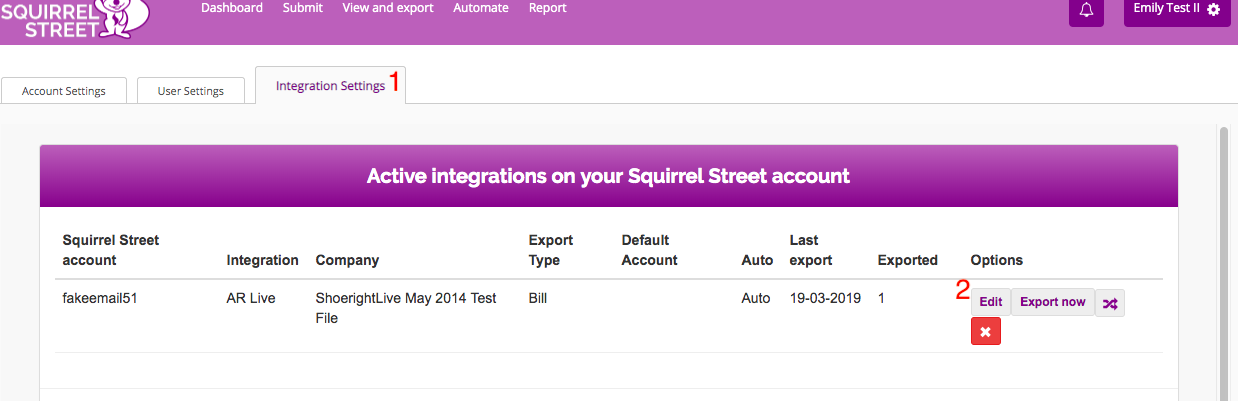Click the Last export column header
Viewport: 1238px width, 401px height.
click(811, 250)
